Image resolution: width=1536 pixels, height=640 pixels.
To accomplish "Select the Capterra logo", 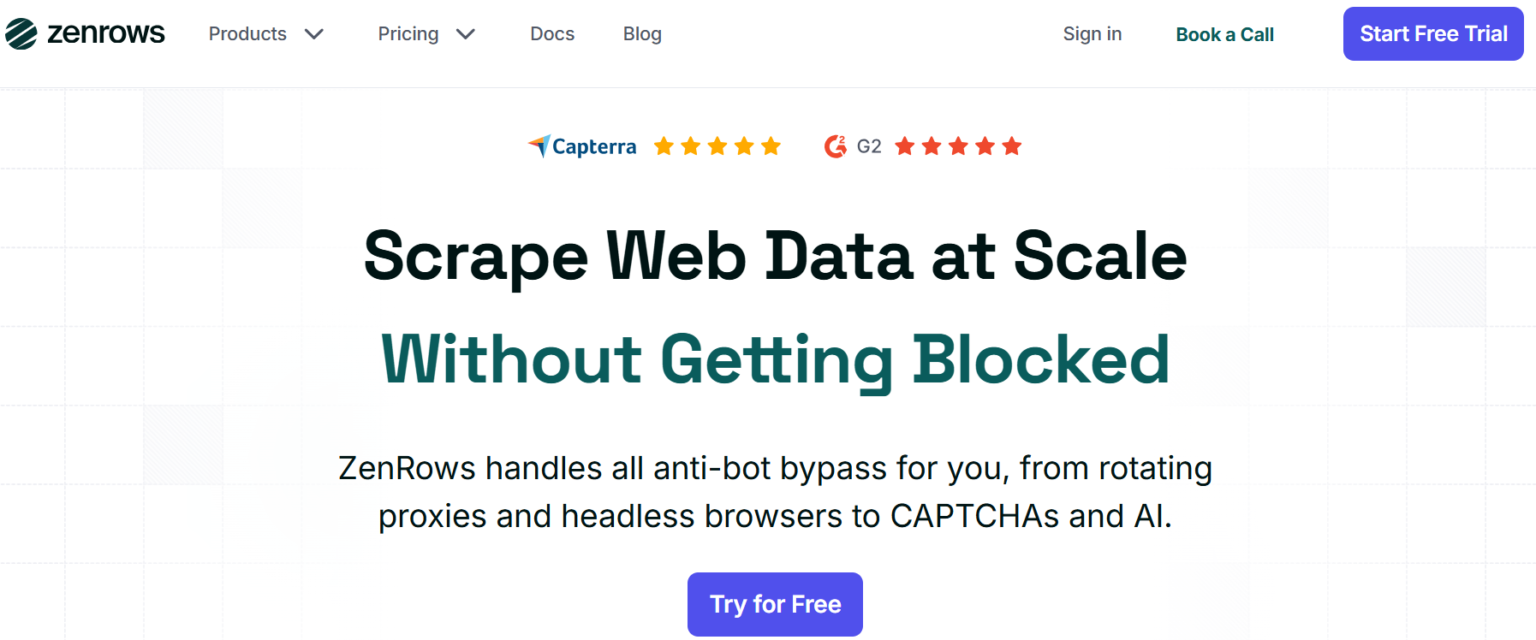I will point(582,146).
